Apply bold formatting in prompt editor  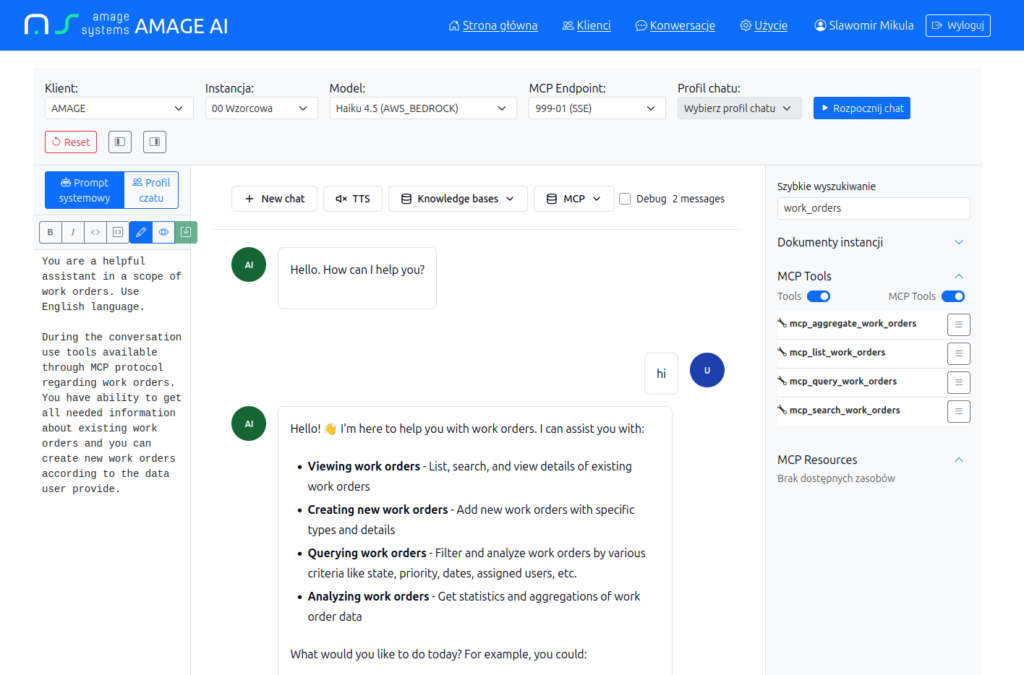pos(50,232)
